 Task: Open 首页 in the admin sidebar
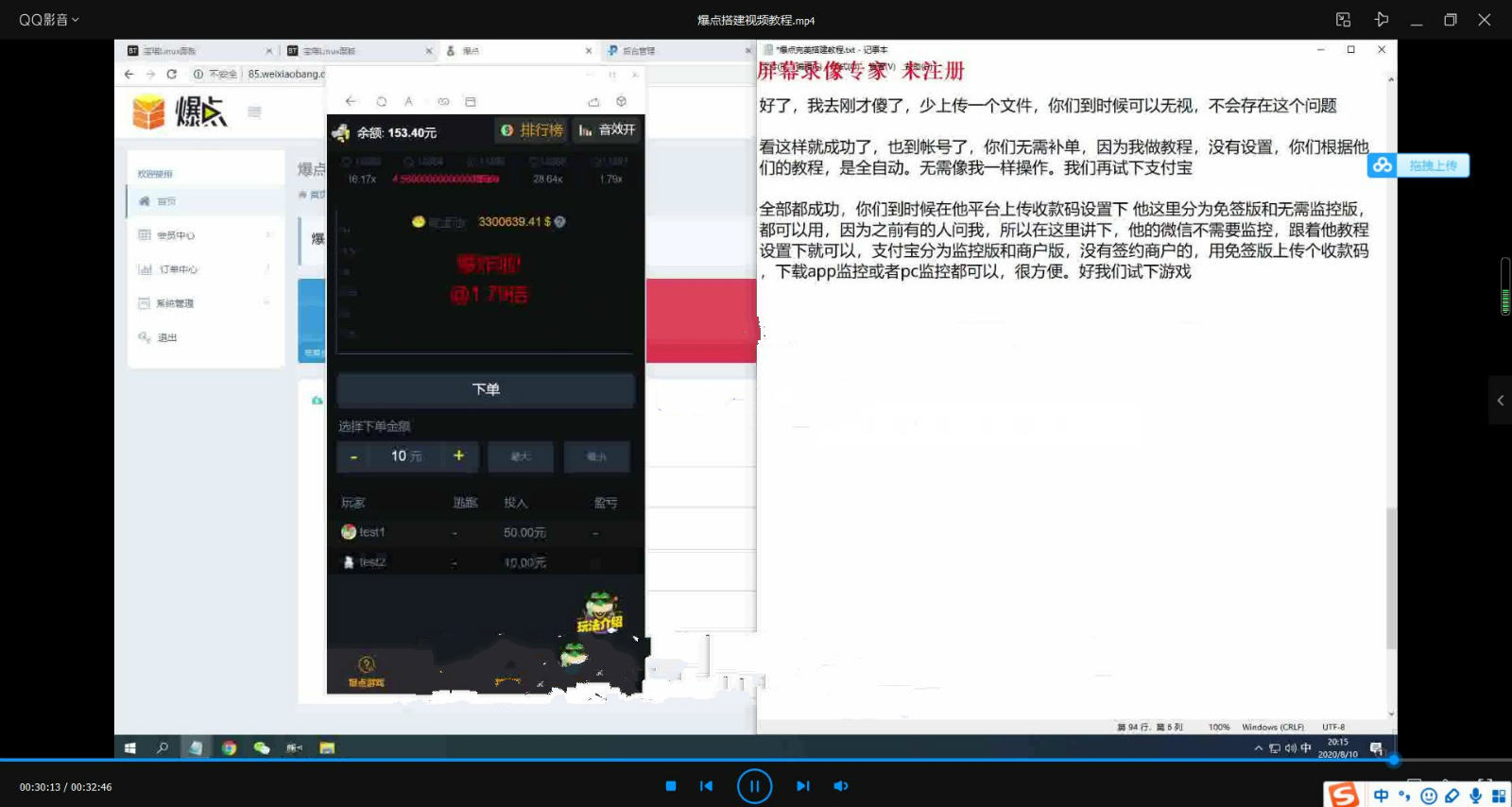coord(205,201)
